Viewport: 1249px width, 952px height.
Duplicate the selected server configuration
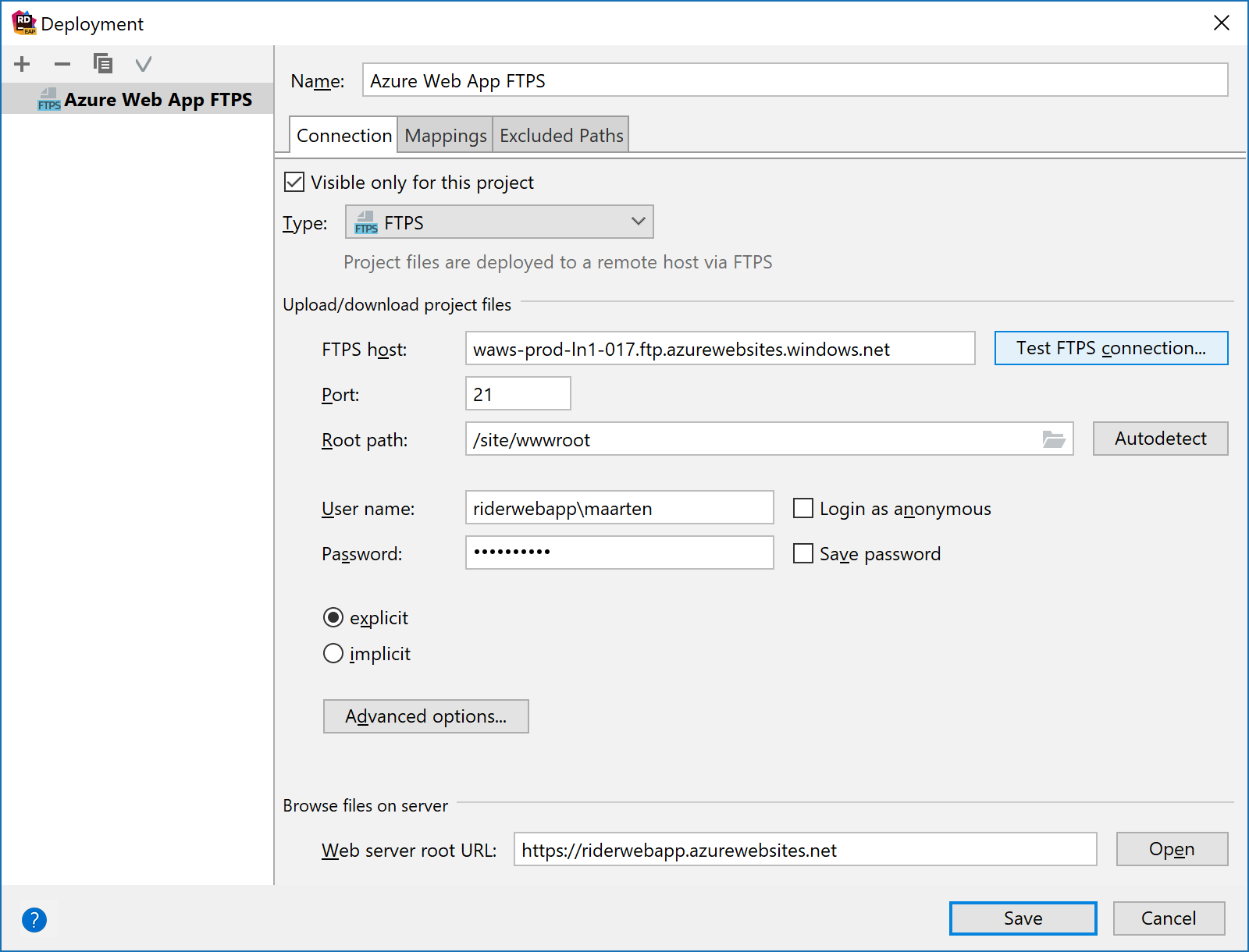(103, 64)
